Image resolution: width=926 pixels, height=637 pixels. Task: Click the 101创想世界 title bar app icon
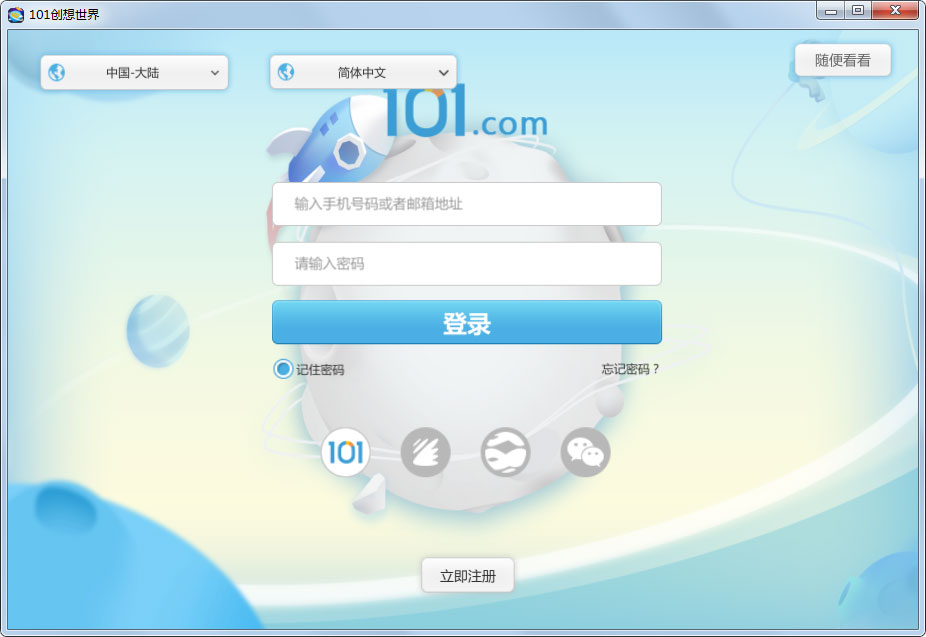click(x=15, y=14)
